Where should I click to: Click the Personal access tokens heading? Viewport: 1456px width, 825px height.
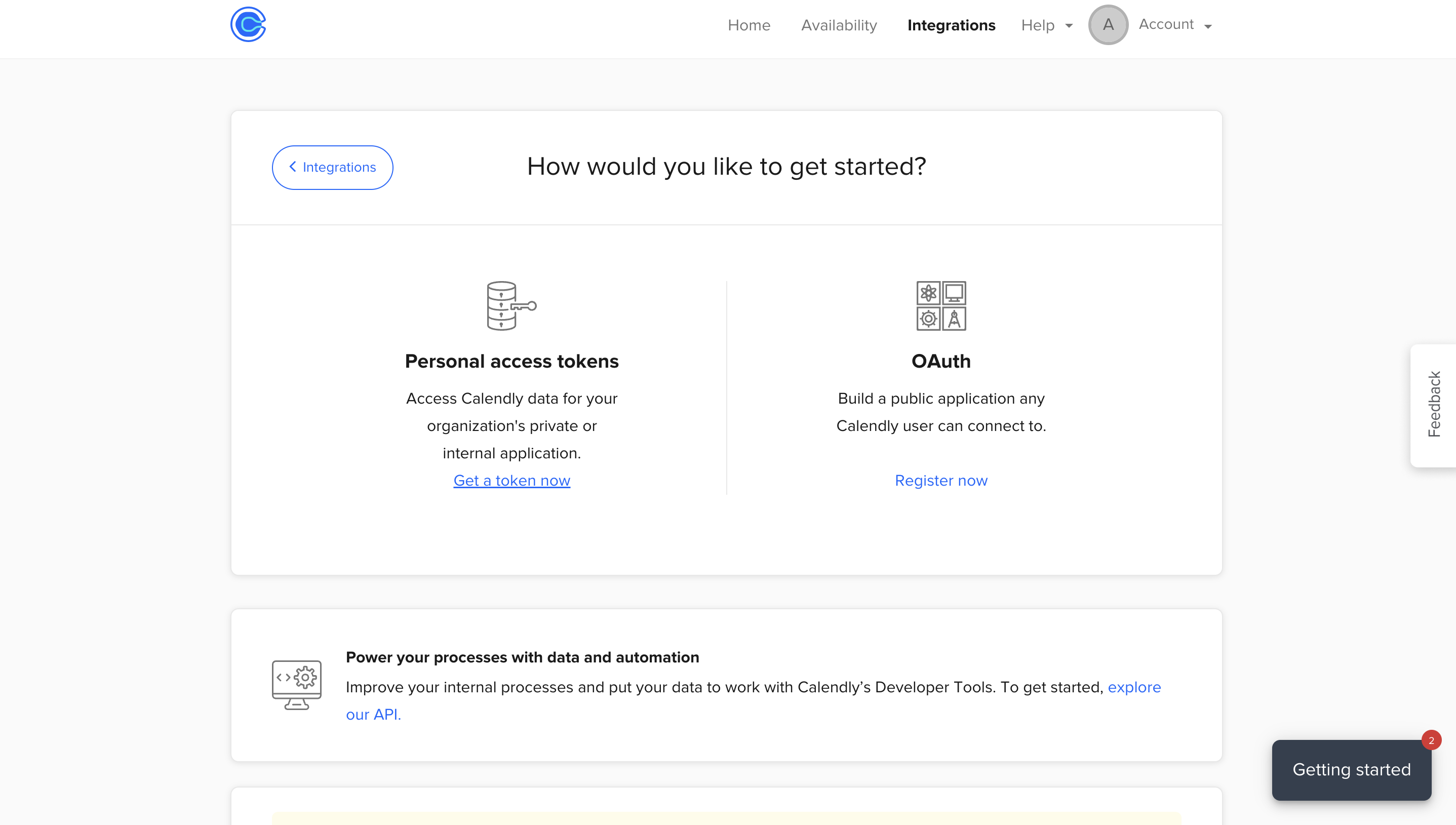(x=511, y=362)
